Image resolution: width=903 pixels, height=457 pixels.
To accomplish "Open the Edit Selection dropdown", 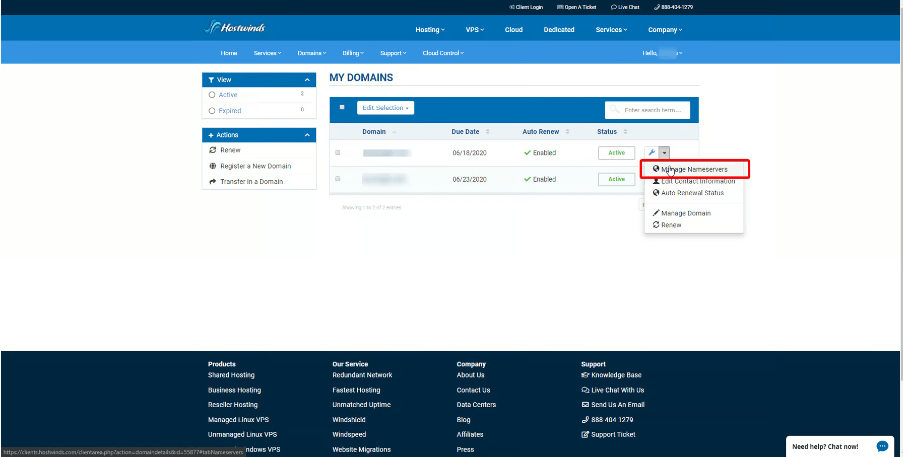I will point(385,108).
